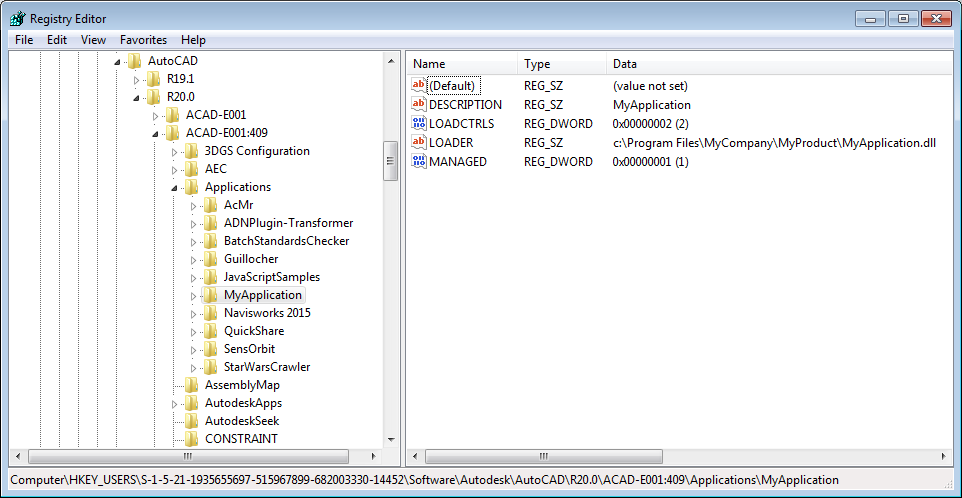This screenshot has height=498, width=962.
Task: Select the AutodeskSeek key in tree
Action: click(241, 421)
